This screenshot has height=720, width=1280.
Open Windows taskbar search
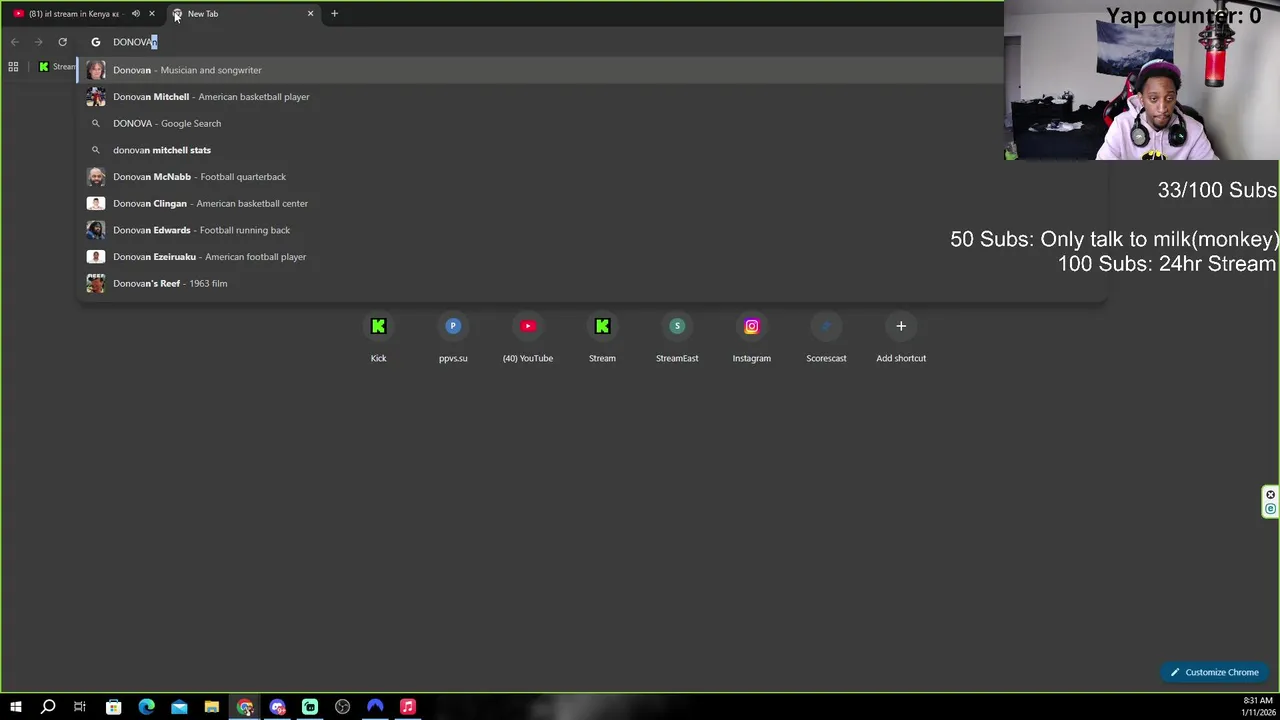48,707
